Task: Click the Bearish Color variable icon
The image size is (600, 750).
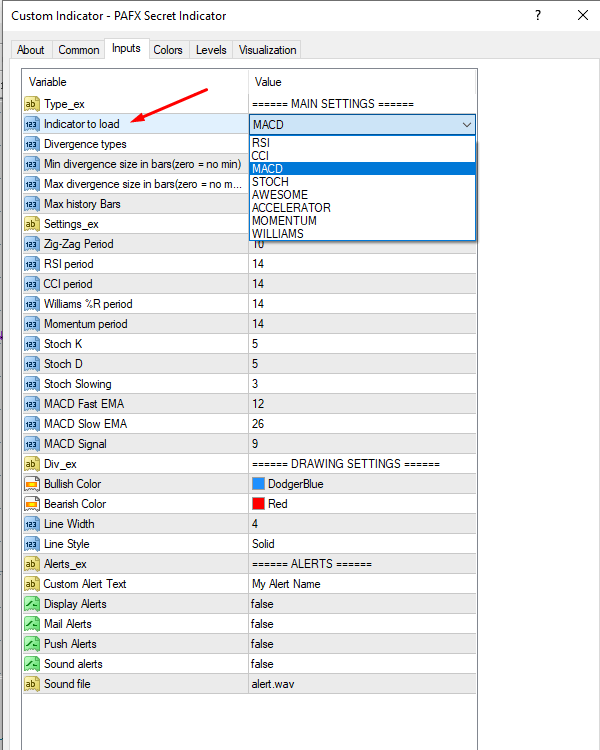Action: pos(32,504)
